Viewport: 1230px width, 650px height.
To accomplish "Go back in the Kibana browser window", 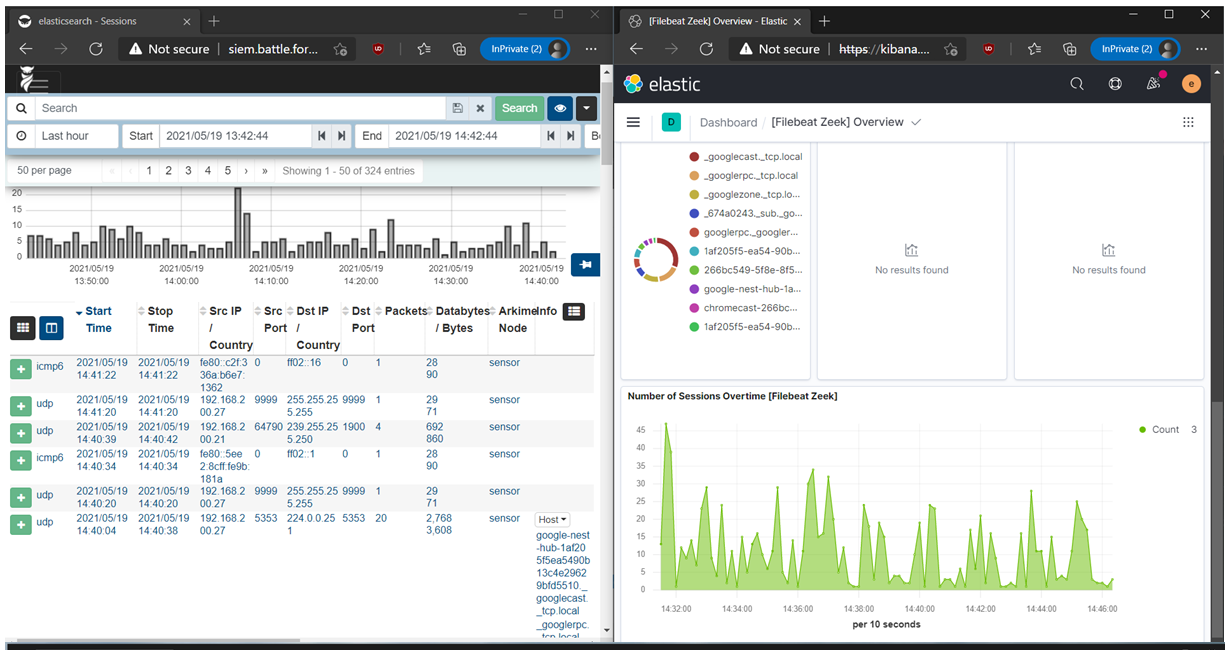I will tap(636, 49).
